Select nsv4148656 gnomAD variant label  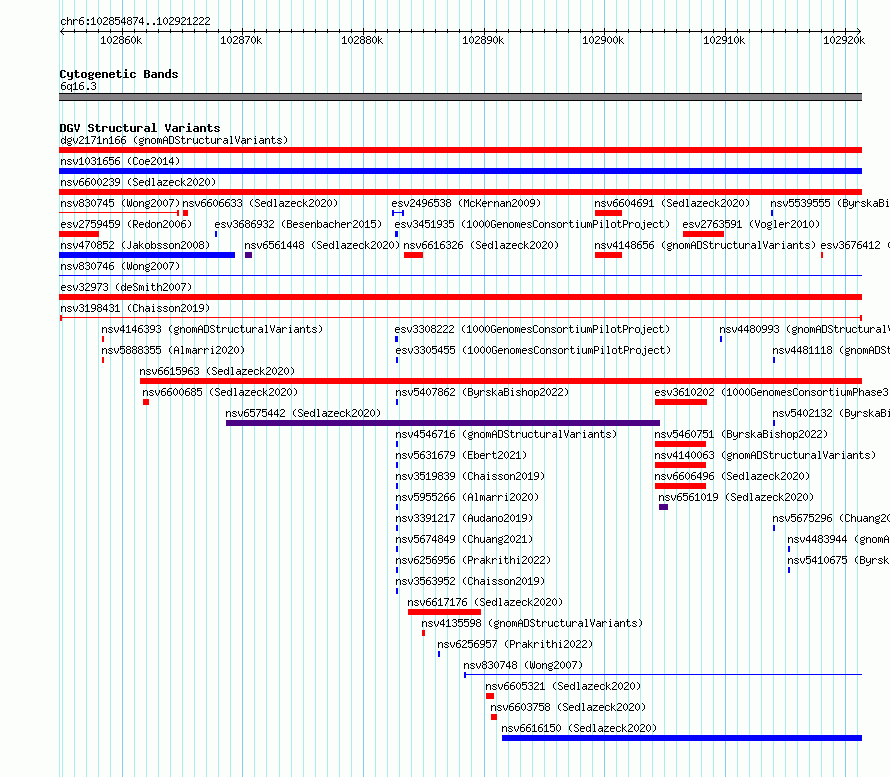coord(705,245)
